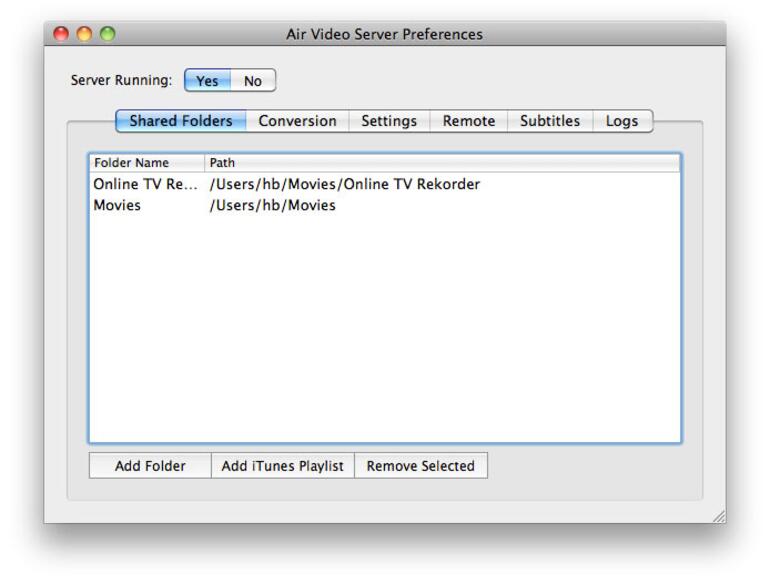Go to the Settings tab
This screenshot has width=770, height=578.
[x=389, y=121]
